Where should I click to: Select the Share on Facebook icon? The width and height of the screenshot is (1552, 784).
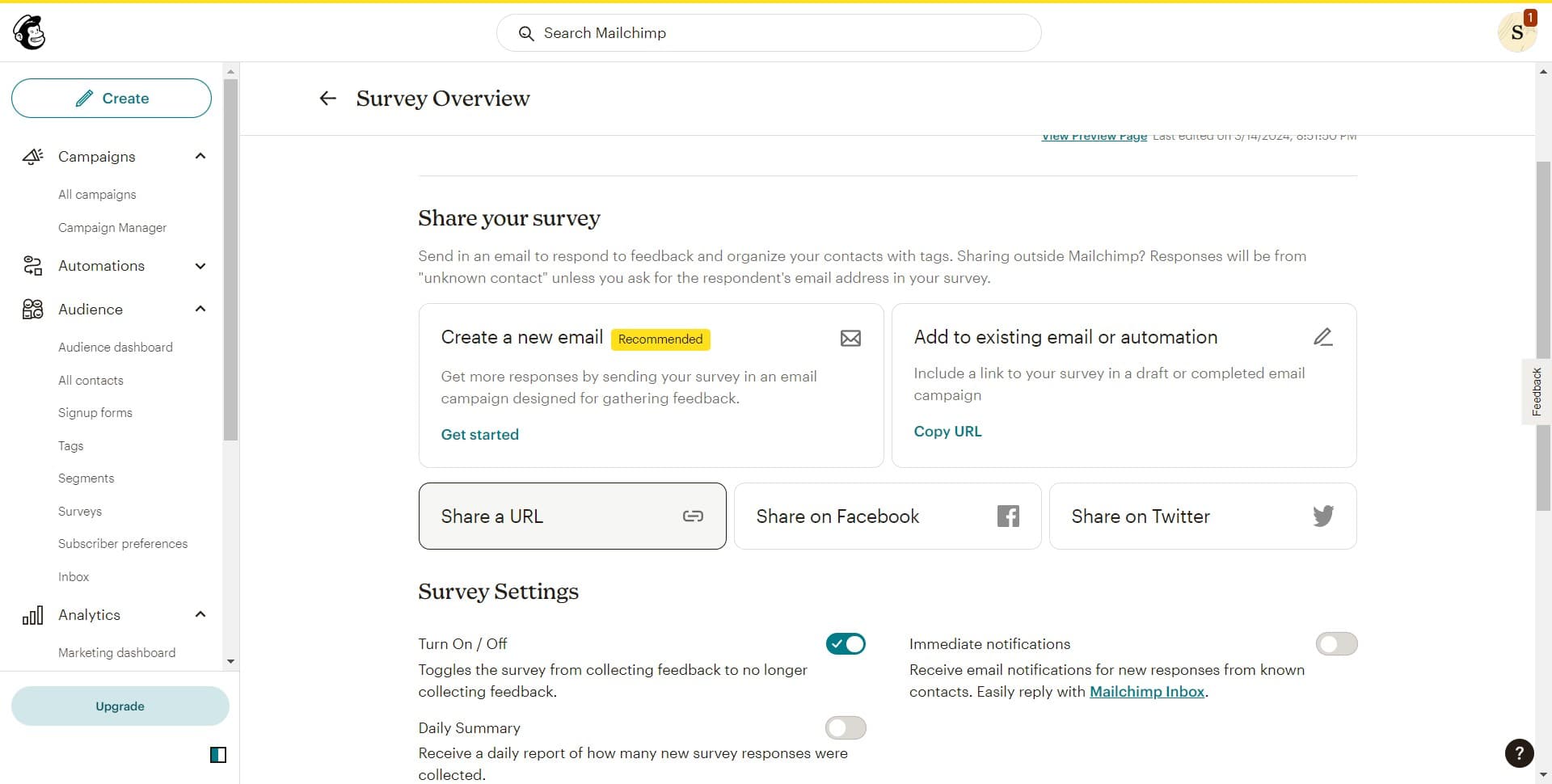1007,516
